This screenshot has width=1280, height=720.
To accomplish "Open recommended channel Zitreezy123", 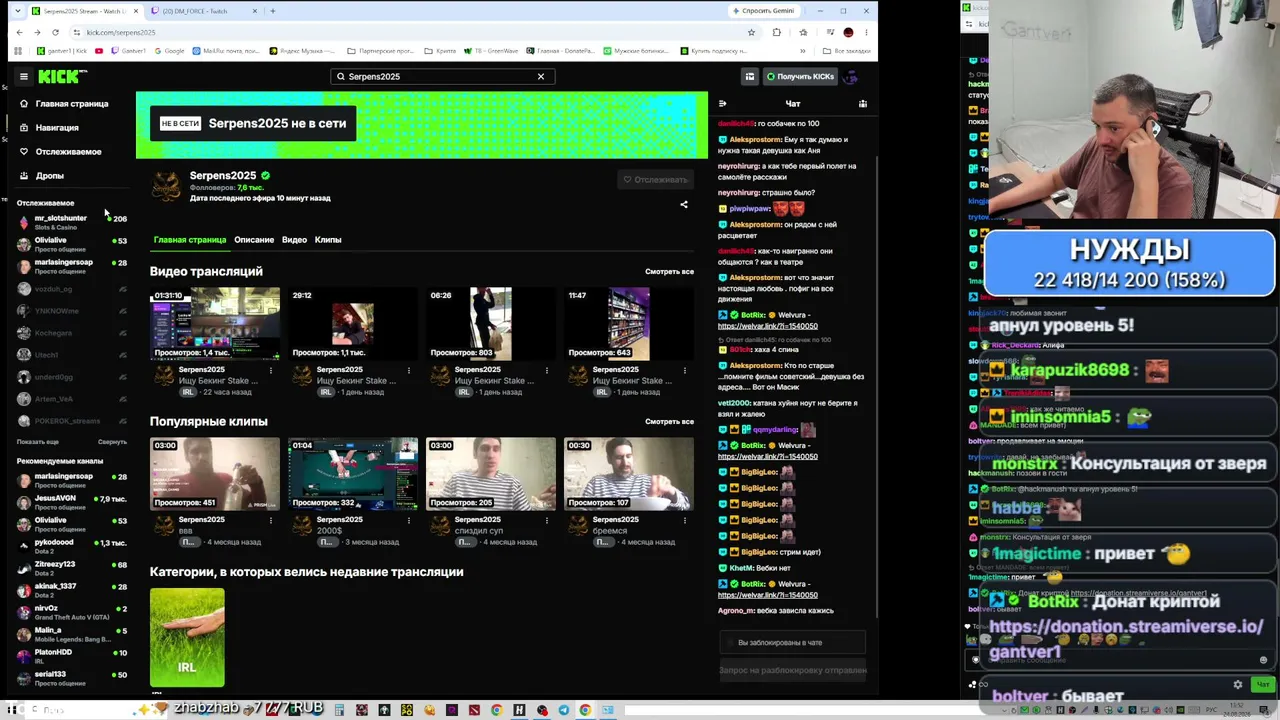I will [x=72, y=568].
